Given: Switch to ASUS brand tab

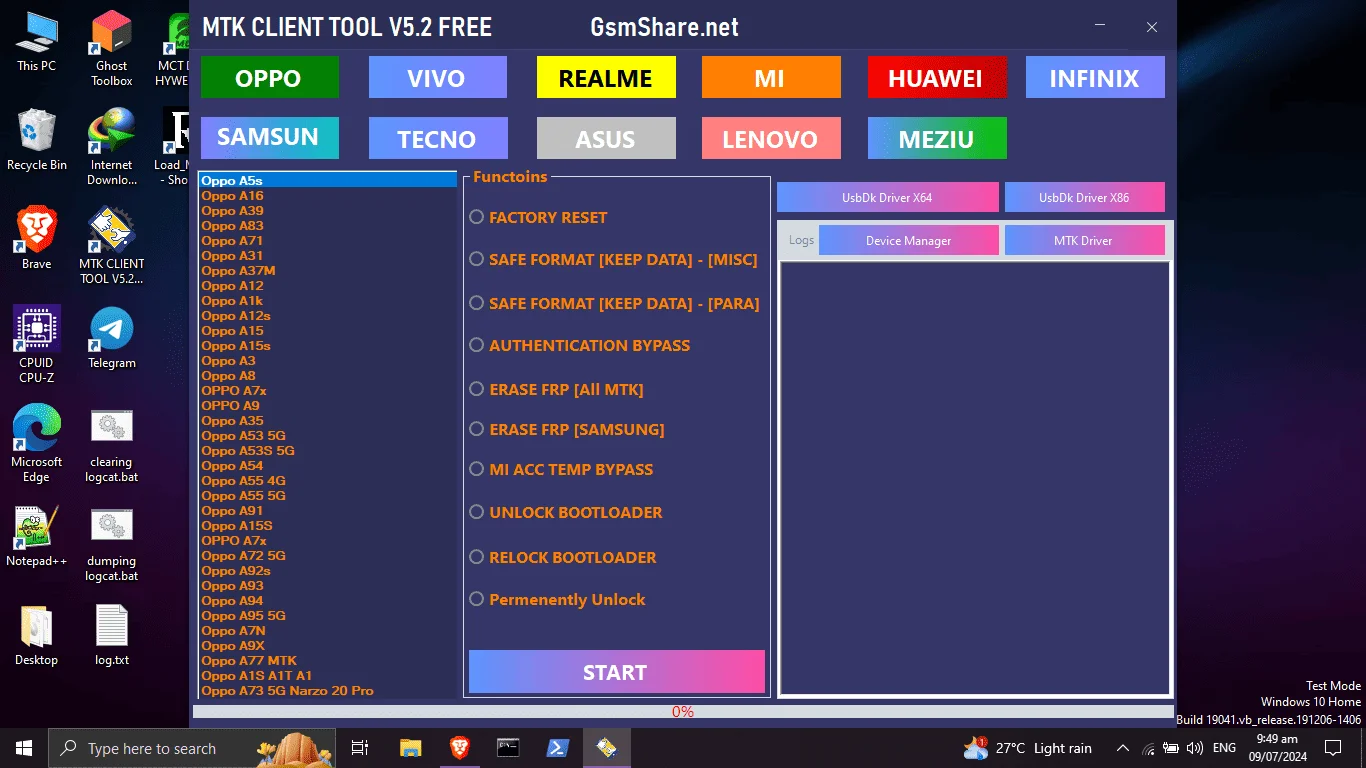Looking at the screenshot, I should [x=606, y=138].
